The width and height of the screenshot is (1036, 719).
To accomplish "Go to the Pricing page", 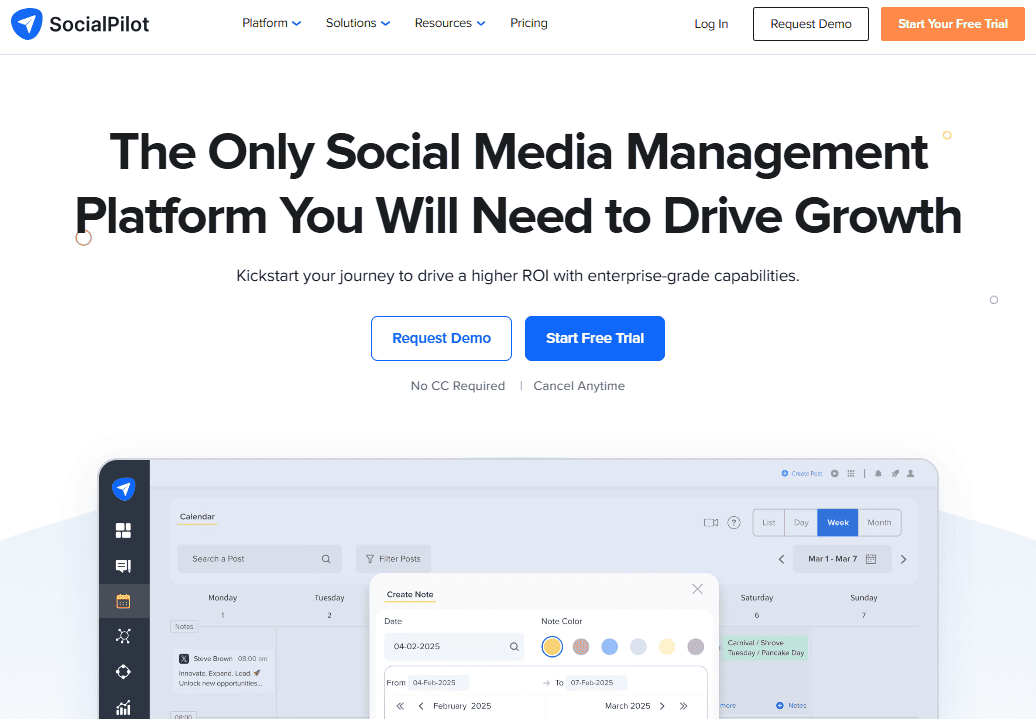I will 528,23.
